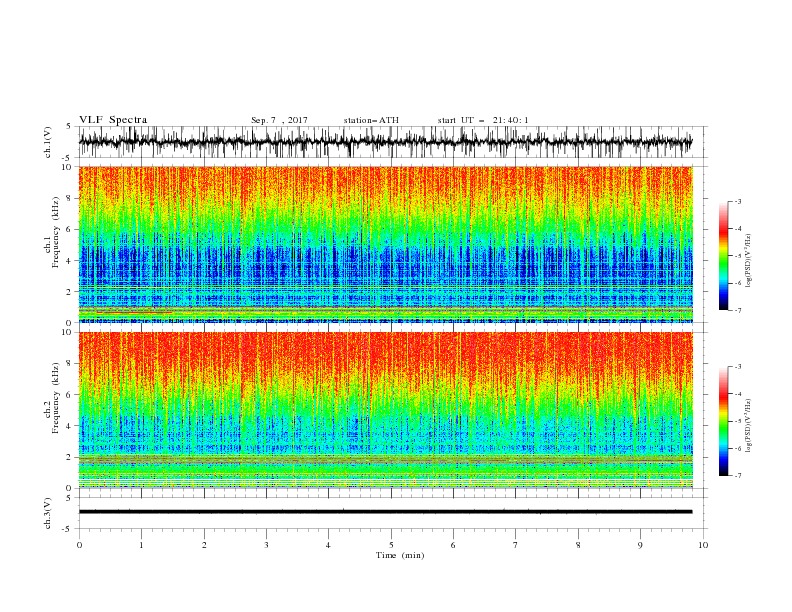Click the ch.2 'Frequency (kHz)' axis label
This screenshot has height=612, width=792.
[55, 398]
